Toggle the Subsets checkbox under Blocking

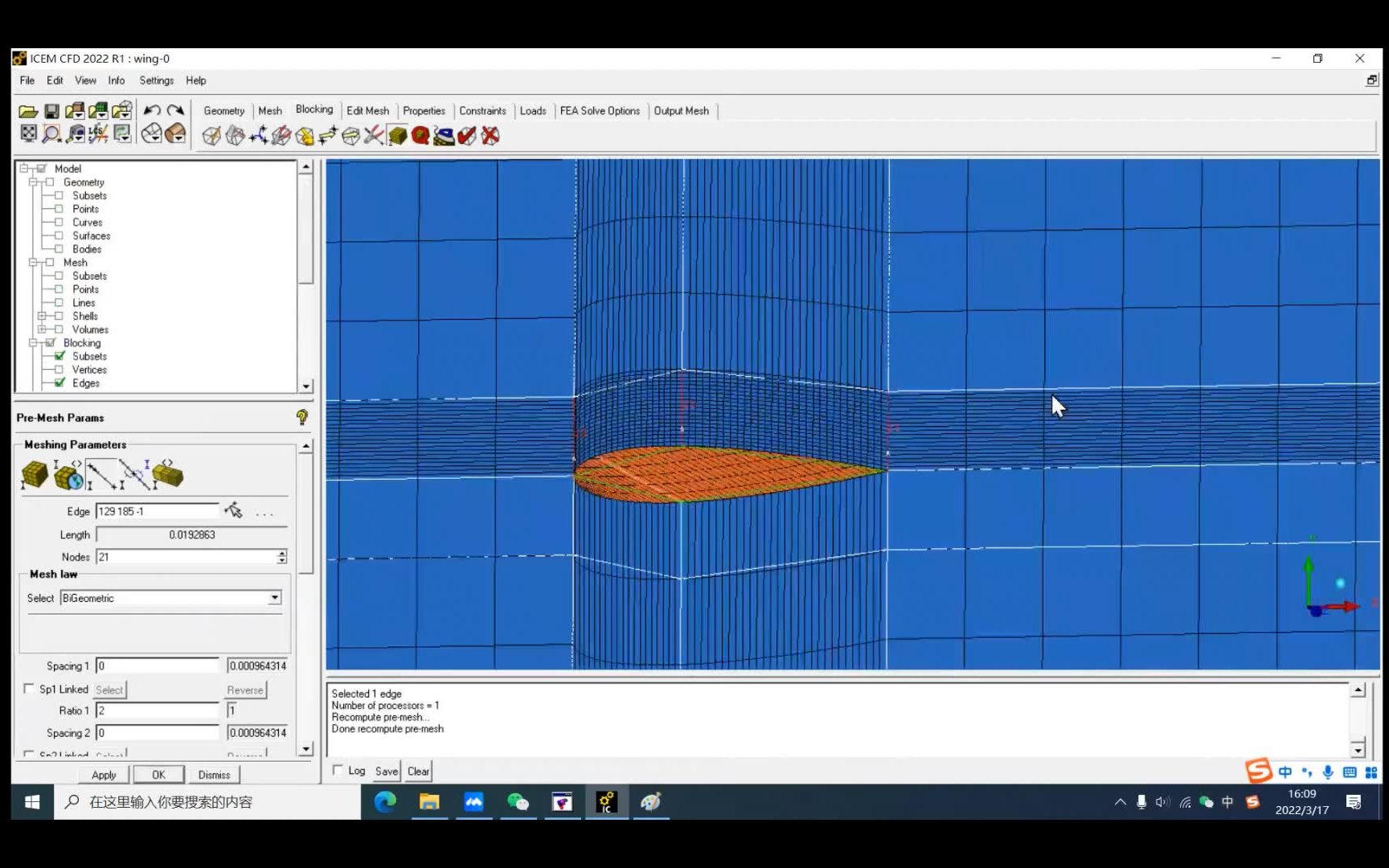click(59, 356)
